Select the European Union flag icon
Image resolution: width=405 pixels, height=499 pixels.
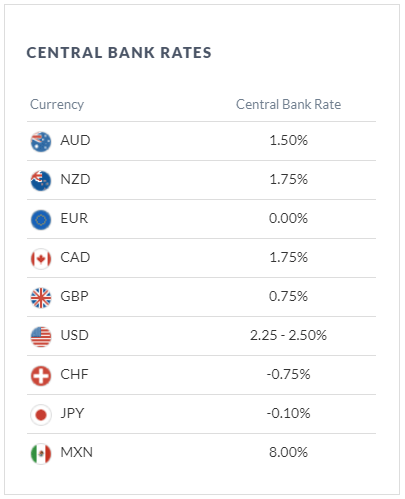coord(41,220)
